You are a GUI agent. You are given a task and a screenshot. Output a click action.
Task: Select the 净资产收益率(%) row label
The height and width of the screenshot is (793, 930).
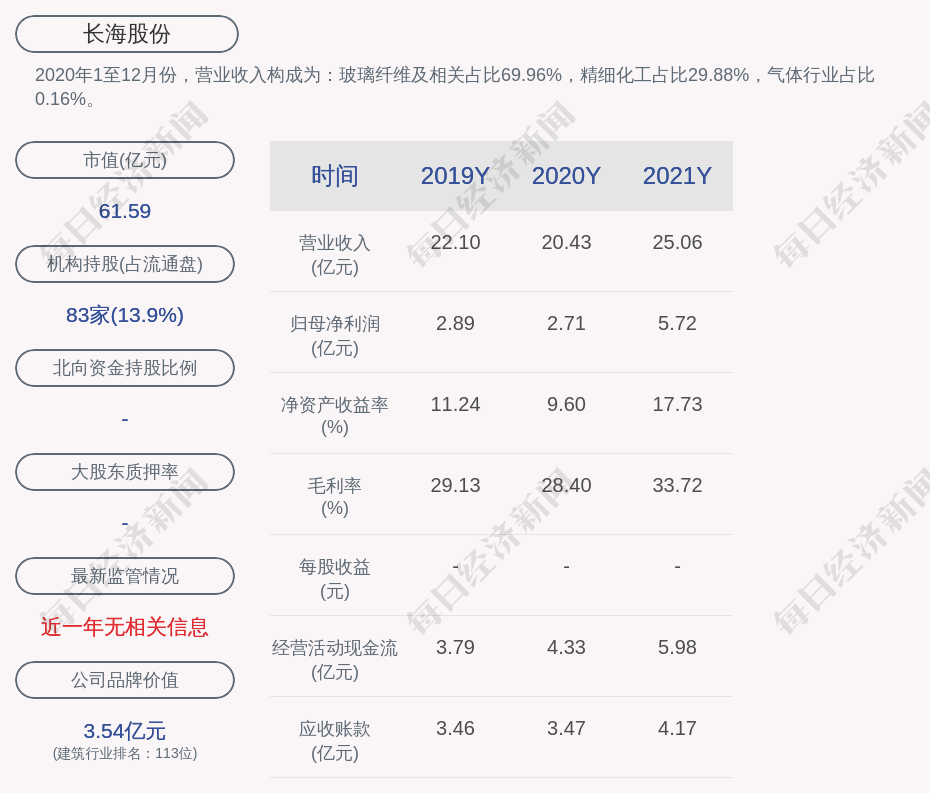335,416
